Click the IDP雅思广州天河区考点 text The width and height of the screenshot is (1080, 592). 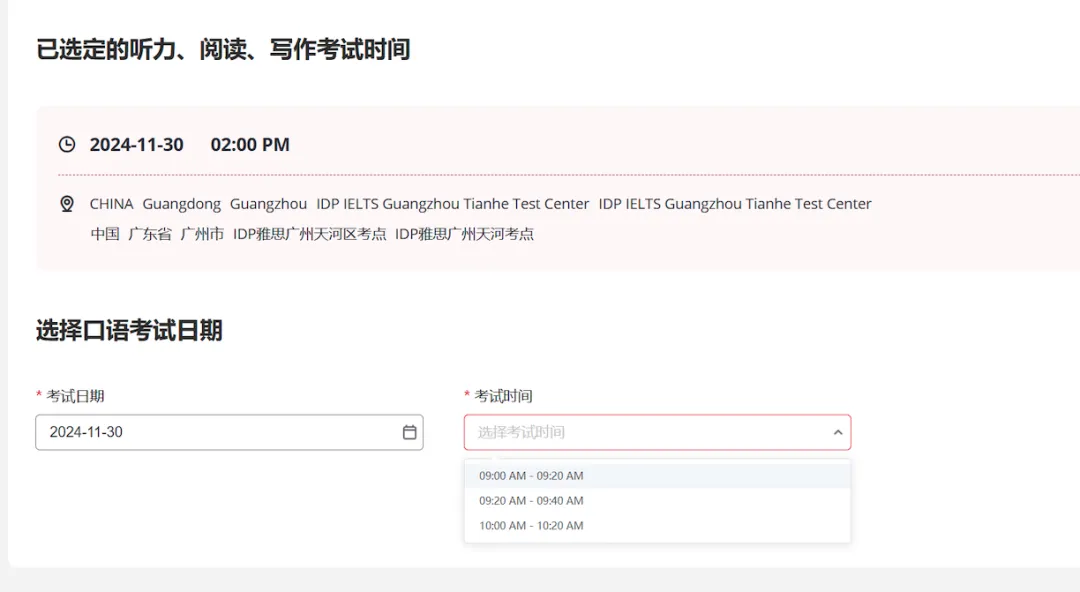point(309,234)
